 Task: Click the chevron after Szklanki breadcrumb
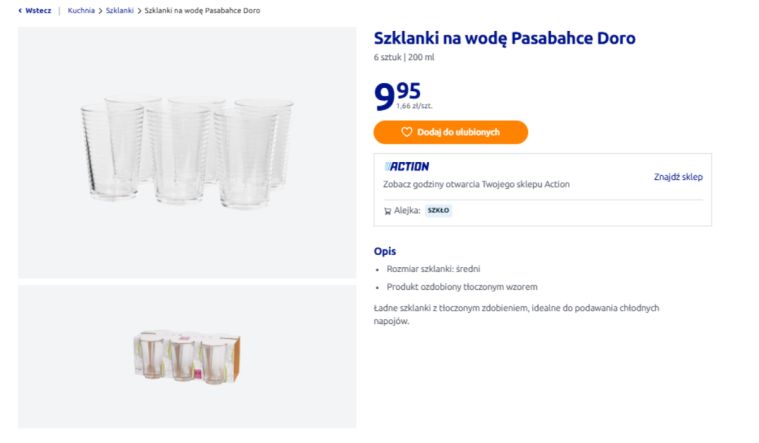click(x=139, y=10)
